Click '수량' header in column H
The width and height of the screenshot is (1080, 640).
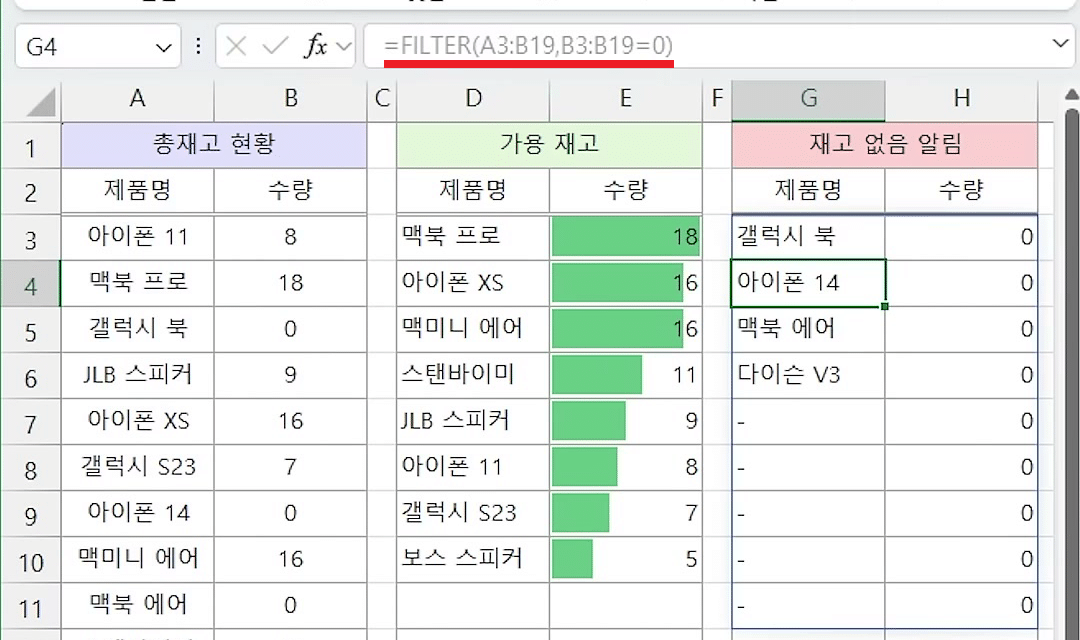coord(962,190)
